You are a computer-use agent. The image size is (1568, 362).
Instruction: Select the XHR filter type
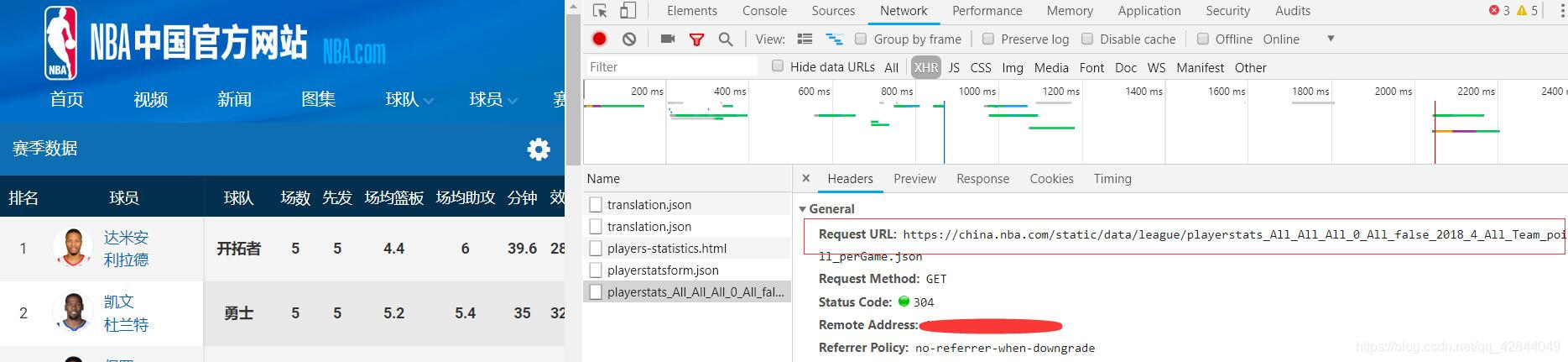[x=926, y=67]
